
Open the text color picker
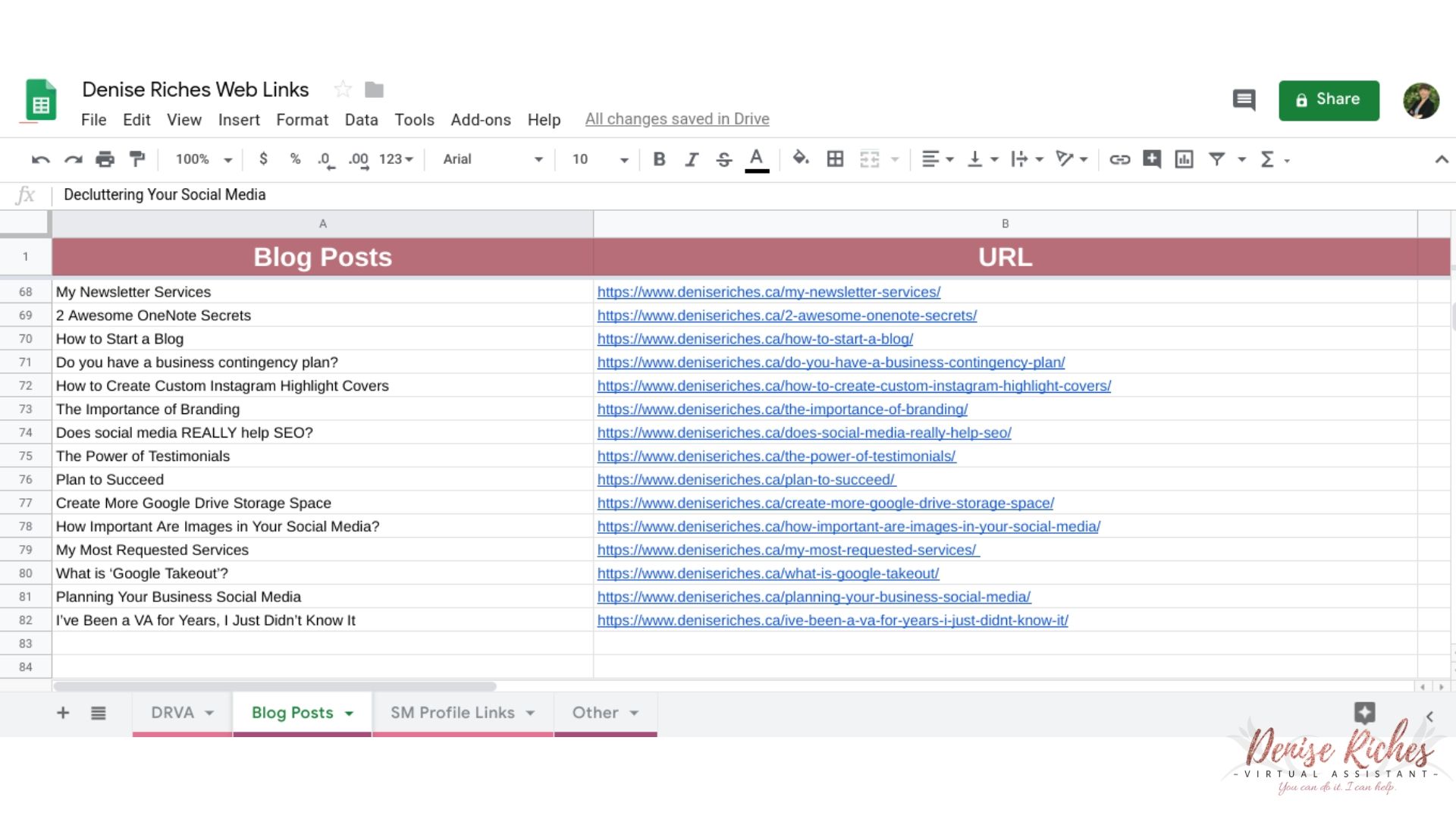coord(757,160)
